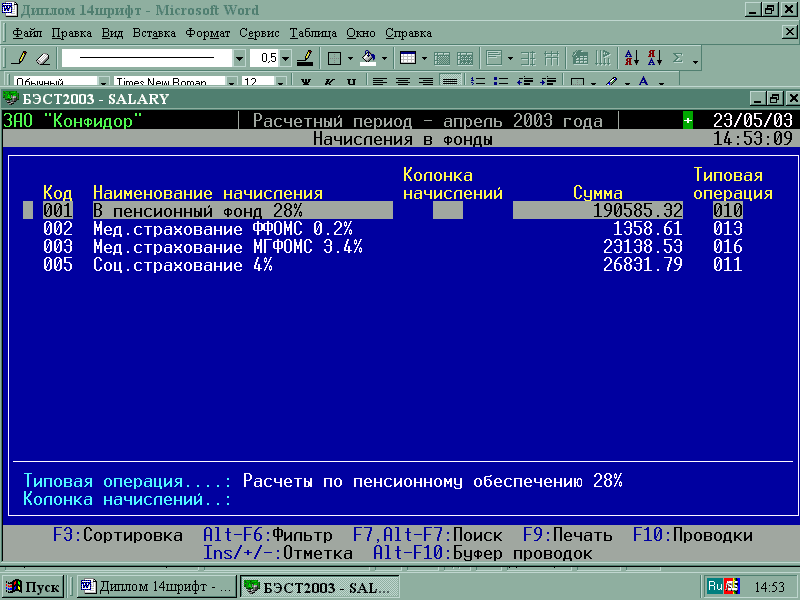Image resolution: width=800 pixels, height=600 pixels.
Task: Open the Файл menu
Action: pos(27,33)
